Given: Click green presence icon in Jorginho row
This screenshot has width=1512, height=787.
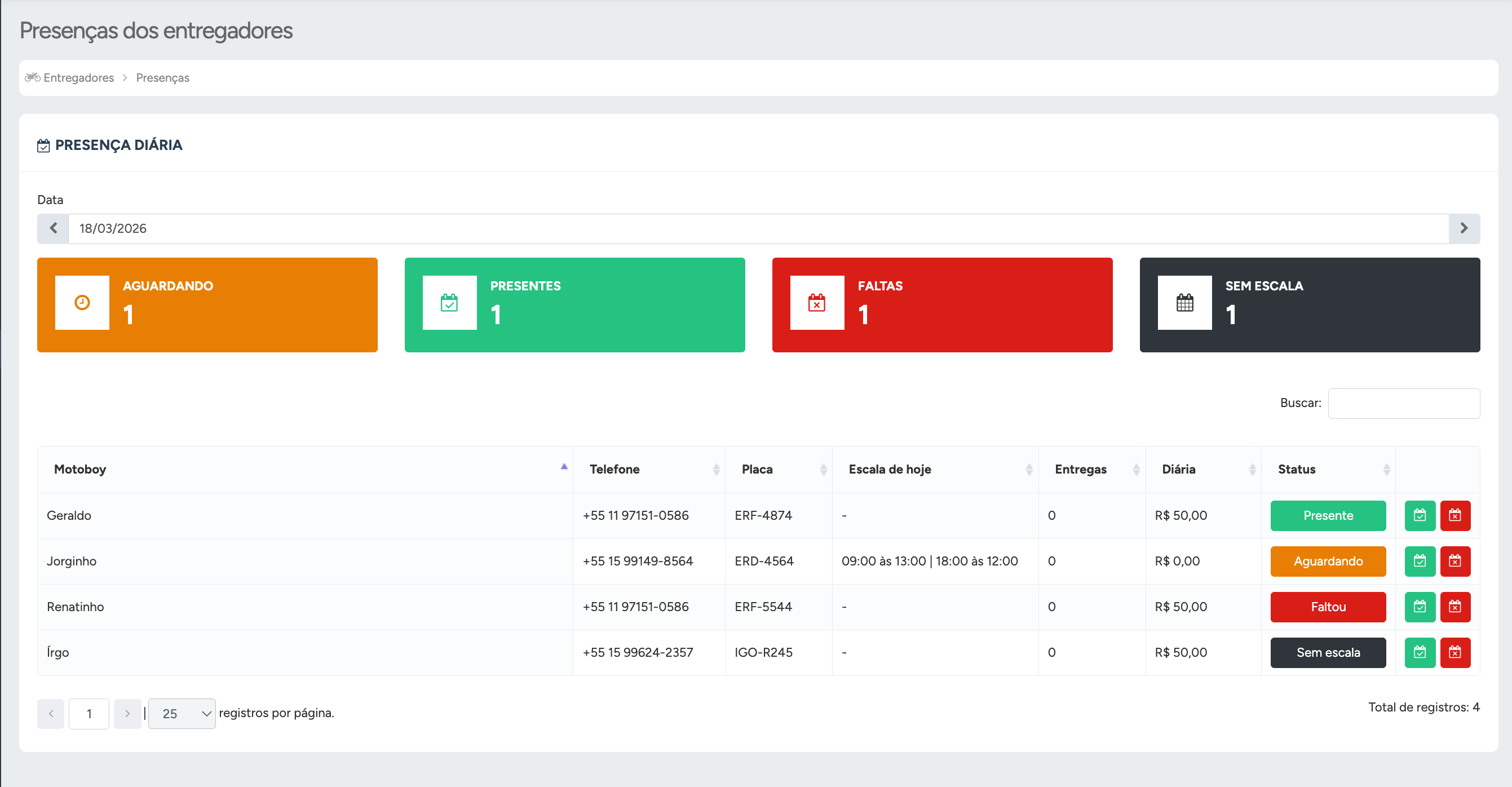Looking at the screenshot, I should click(1419, 561).
